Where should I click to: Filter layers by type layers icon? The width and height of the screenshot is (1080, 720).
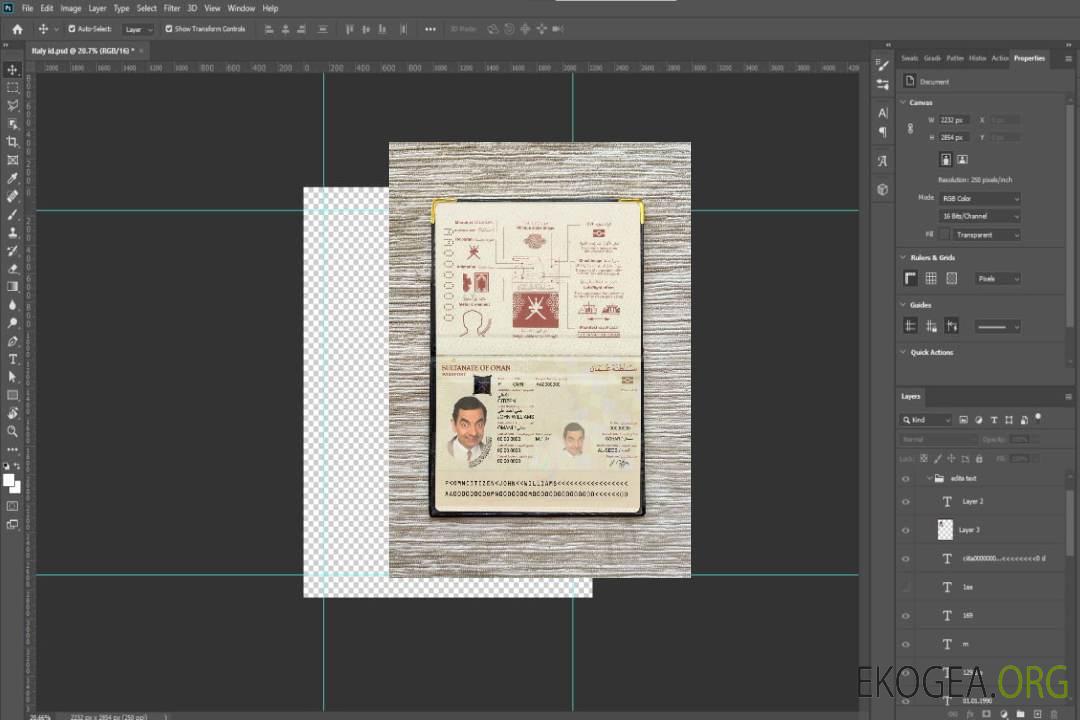pos(994,420)
